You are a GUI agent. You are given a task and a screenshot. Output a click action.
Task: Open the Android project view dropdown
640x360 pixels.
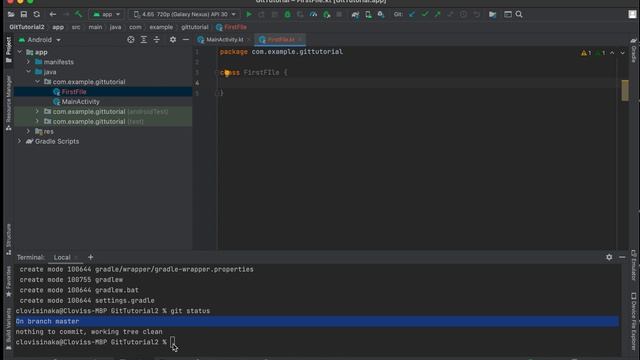click(x=40, y=40)
